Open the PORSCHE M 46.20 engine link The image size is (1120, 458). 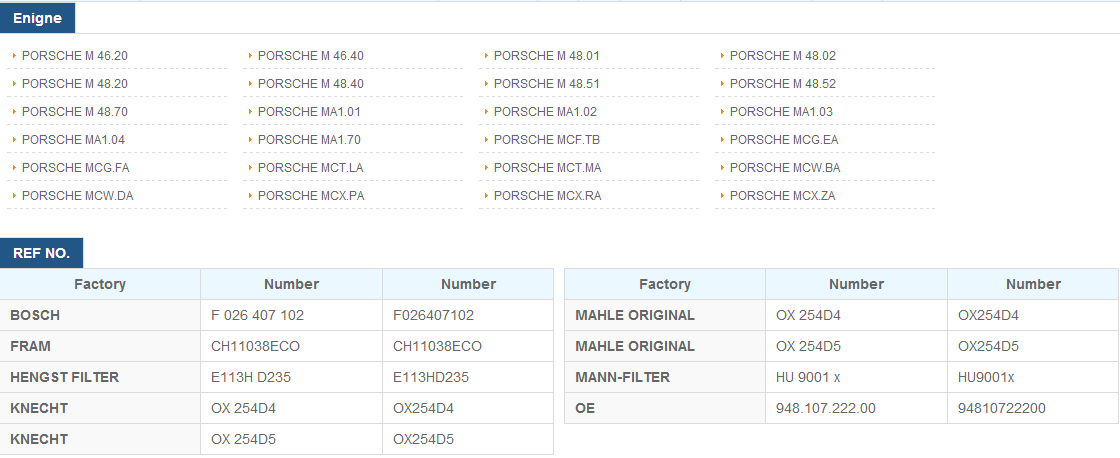[x=75, y=56]
